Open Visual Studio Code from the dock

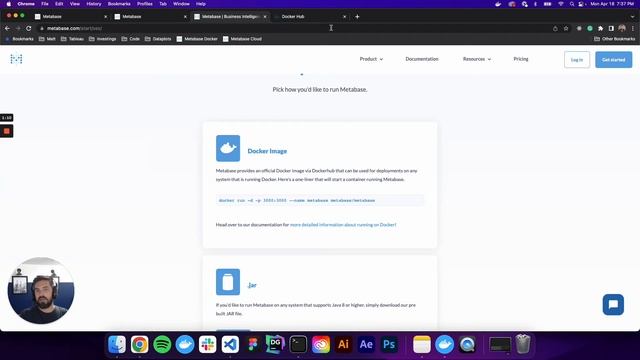[230, 344]
